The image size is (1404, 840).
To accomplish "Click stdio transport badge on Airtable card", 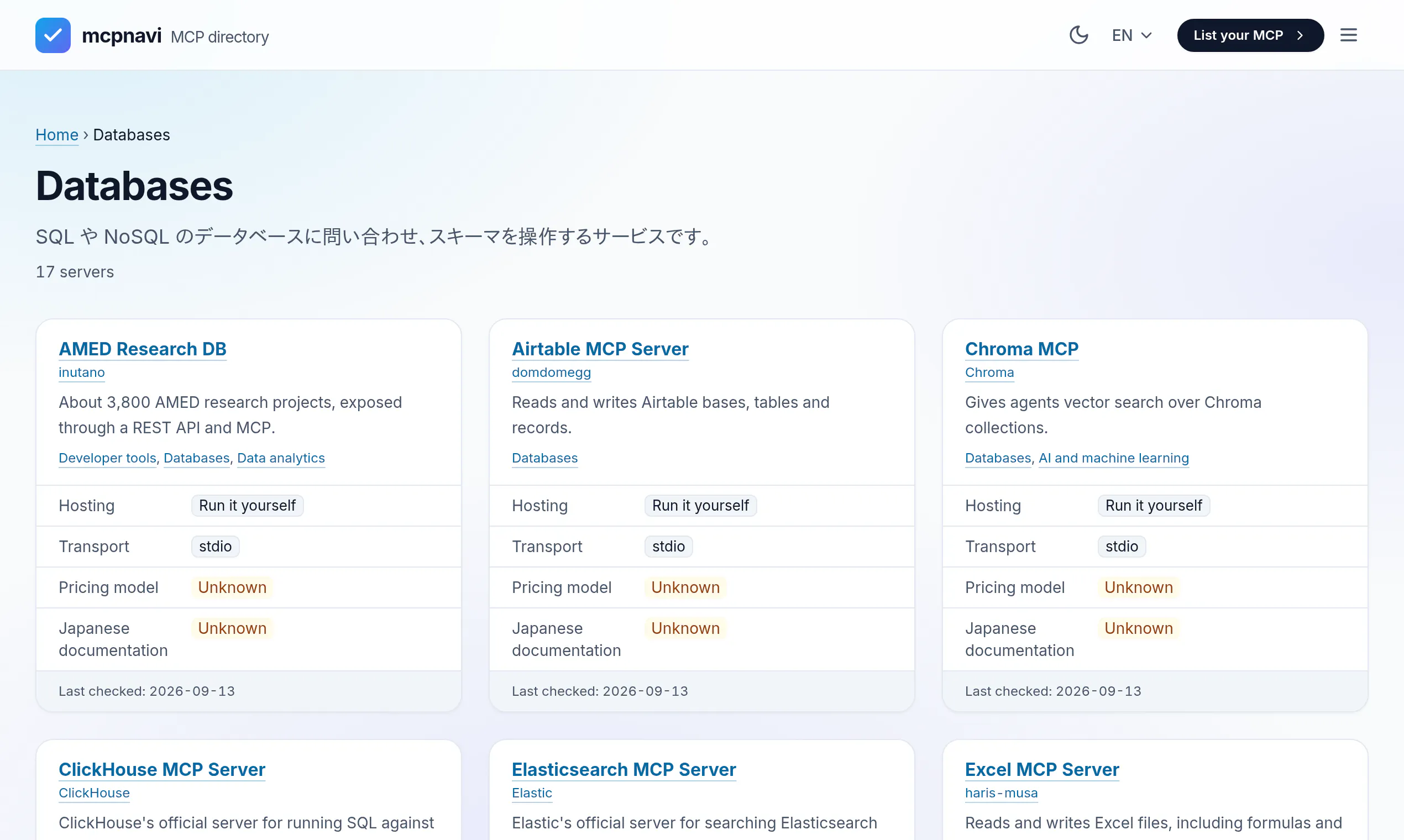I will [x=668, y=546].
